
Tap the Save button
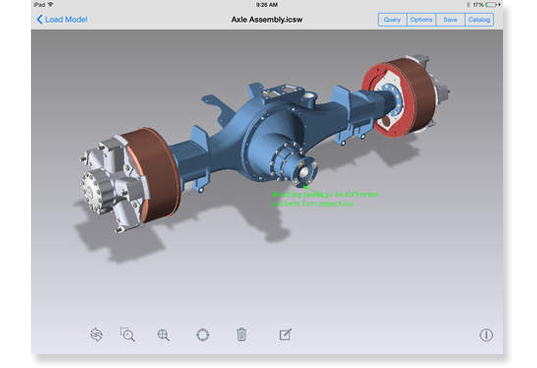point(450,20)
